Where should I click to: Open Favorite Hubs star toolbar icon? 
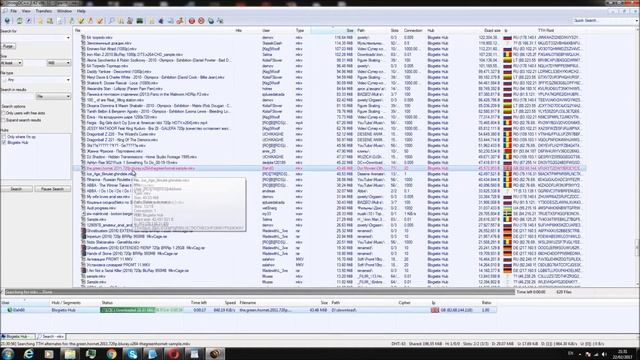click(x=40, y=20)
